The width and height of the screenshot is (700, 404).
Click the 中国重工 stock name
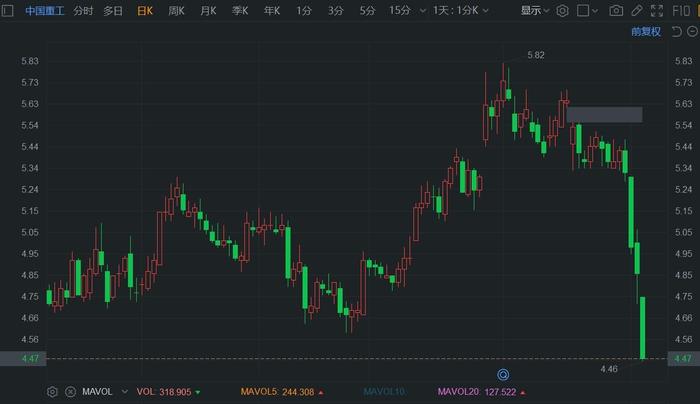pos(45,10)
